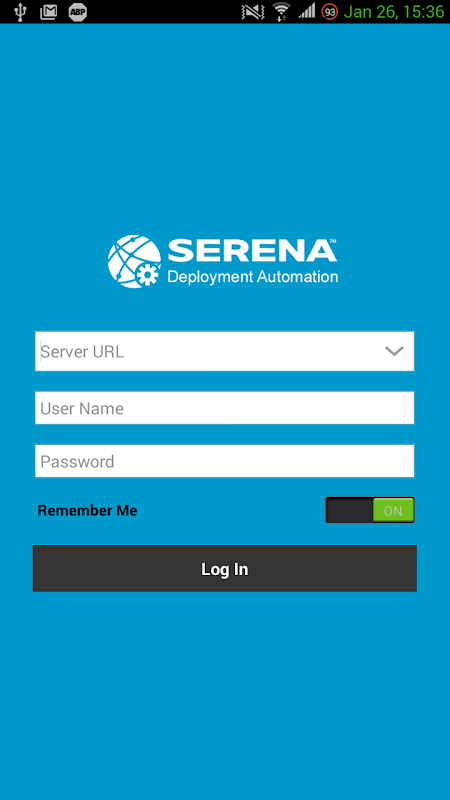Tap the USB connection status icon

(20, 12)
